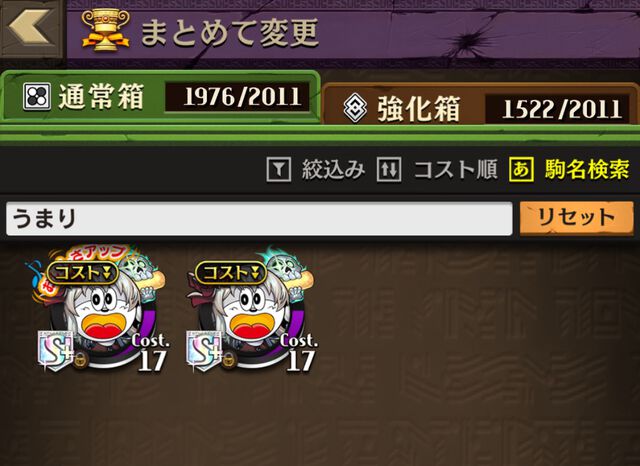The image size is (640, 466).
Task: Click the S+ rank badge on first piece
Action: point(56,351)
